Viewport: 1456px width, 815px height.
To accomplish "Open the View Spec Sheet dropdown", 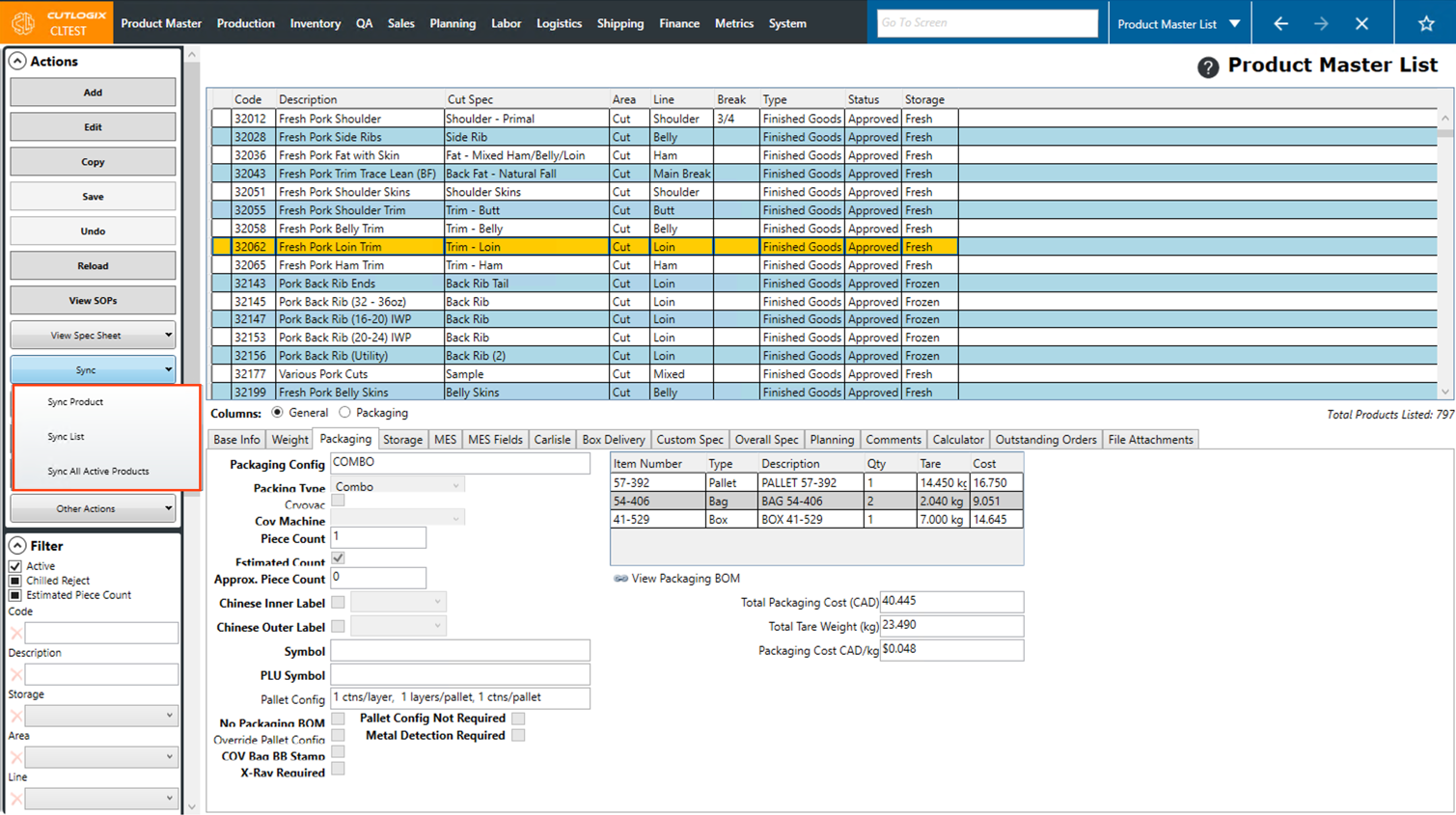I will coord(93,335).
